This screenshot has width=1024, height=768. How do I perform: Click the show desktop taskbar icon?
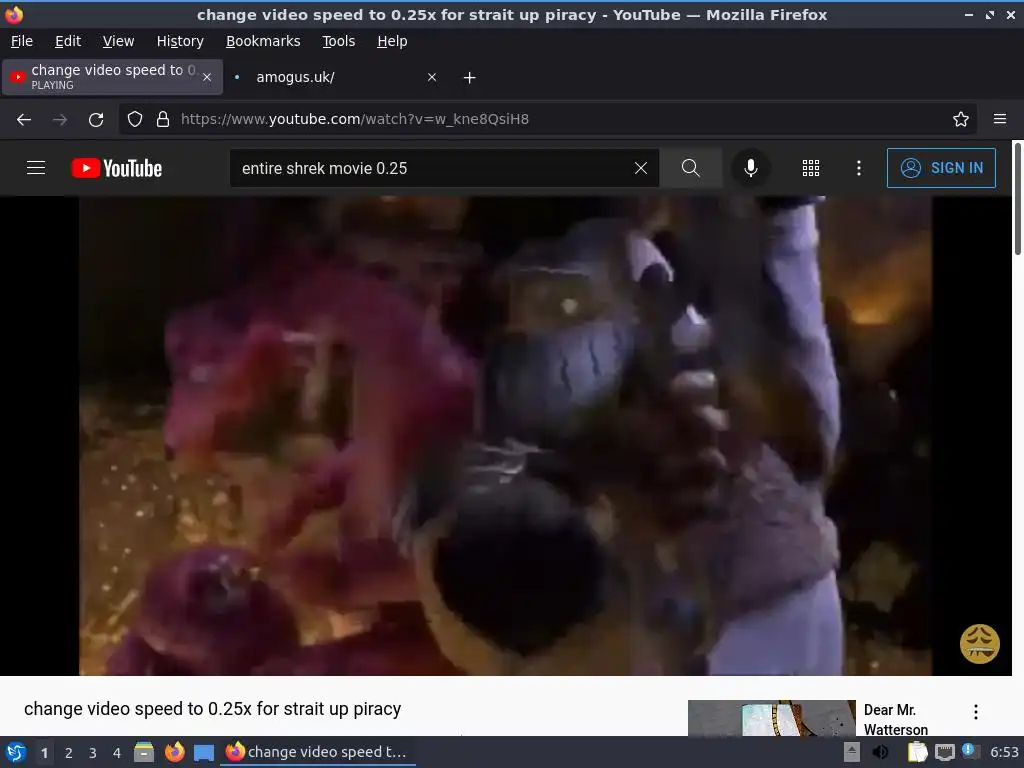coord(204,752)
